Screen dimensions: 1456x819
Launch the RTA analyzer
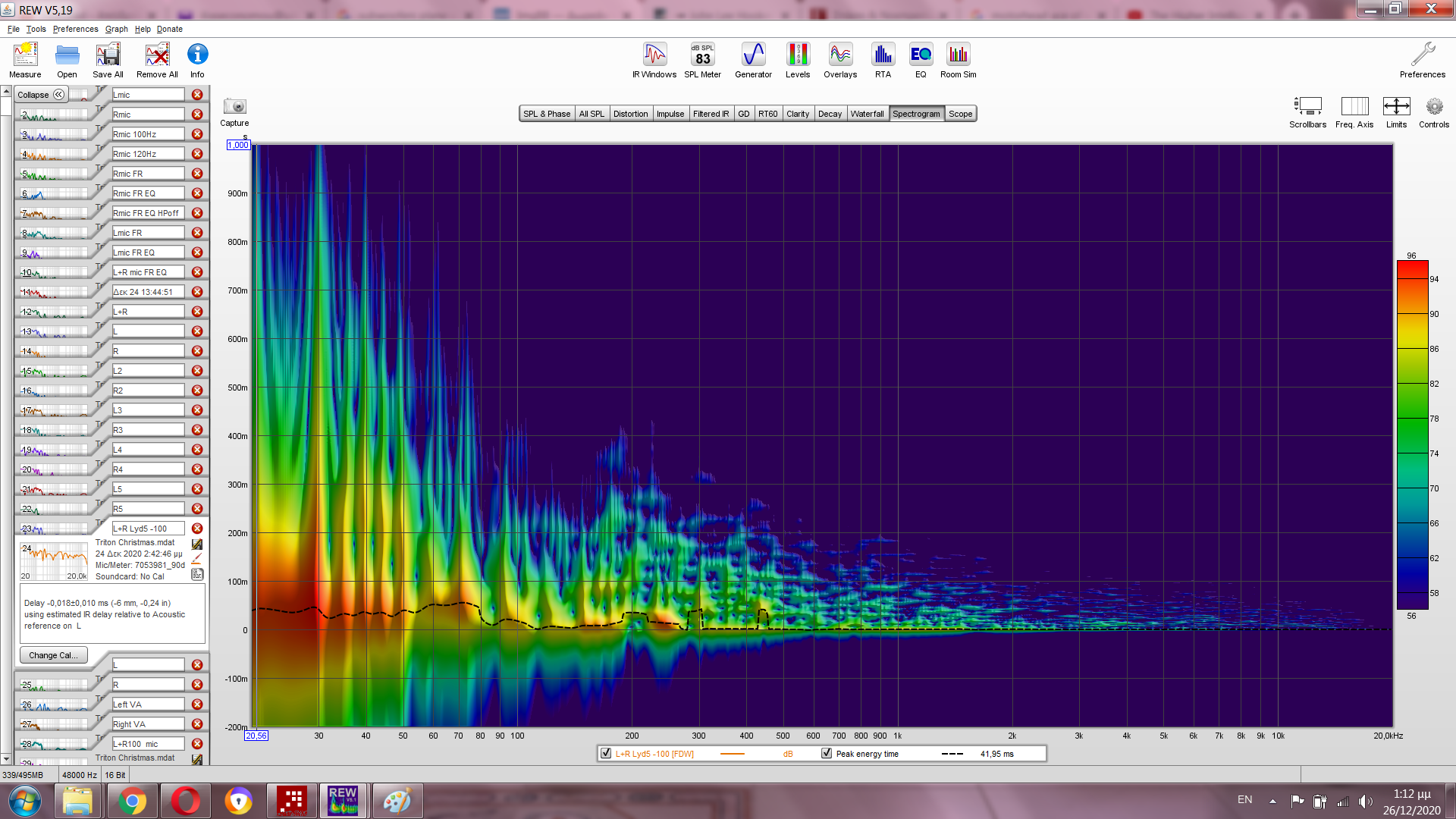point(883,60)
